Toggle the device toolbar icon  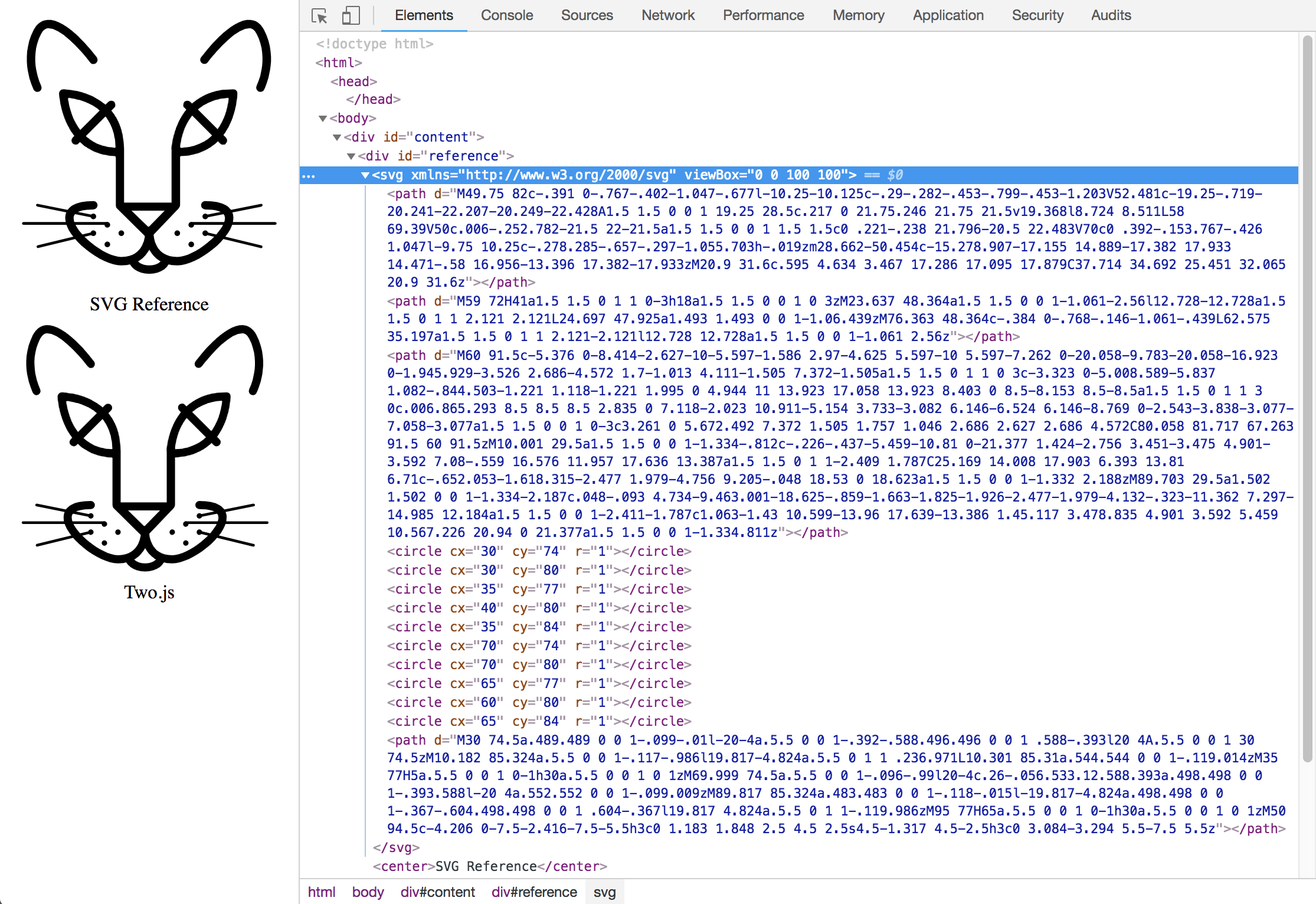pos(351,17)
